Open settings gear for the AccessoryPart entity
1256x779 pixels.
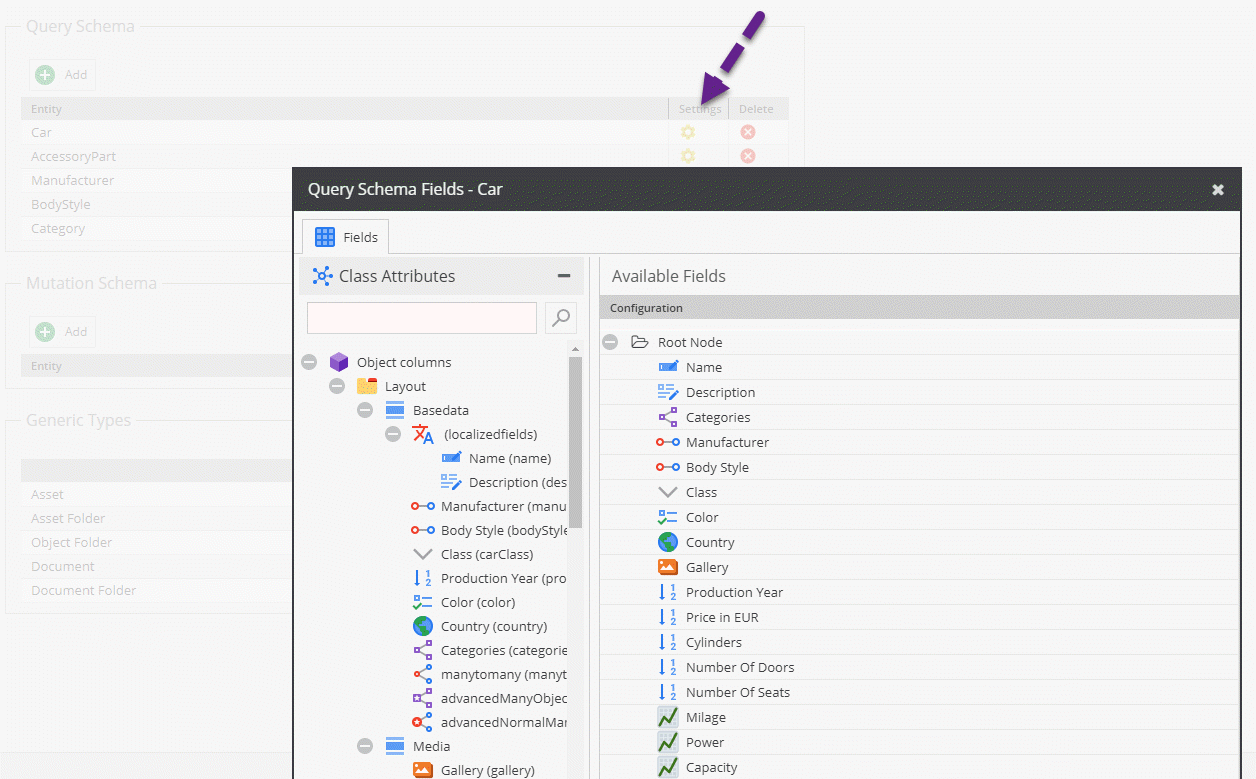click(688, 156)
